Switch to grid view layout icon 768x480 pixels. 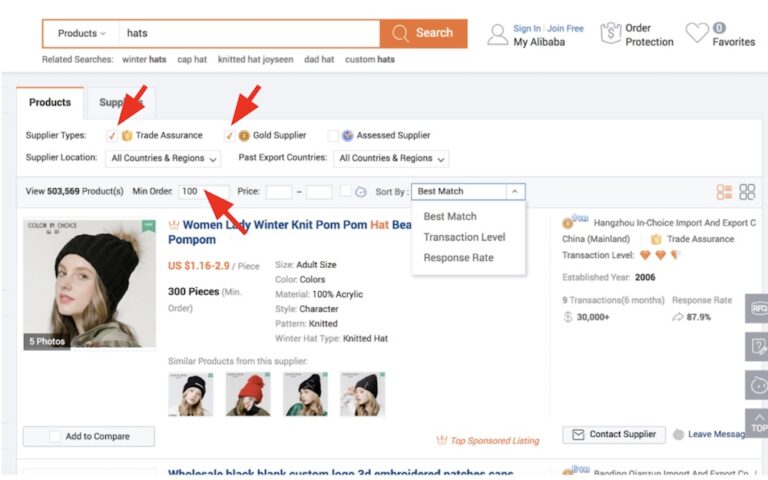pos(747,192)
